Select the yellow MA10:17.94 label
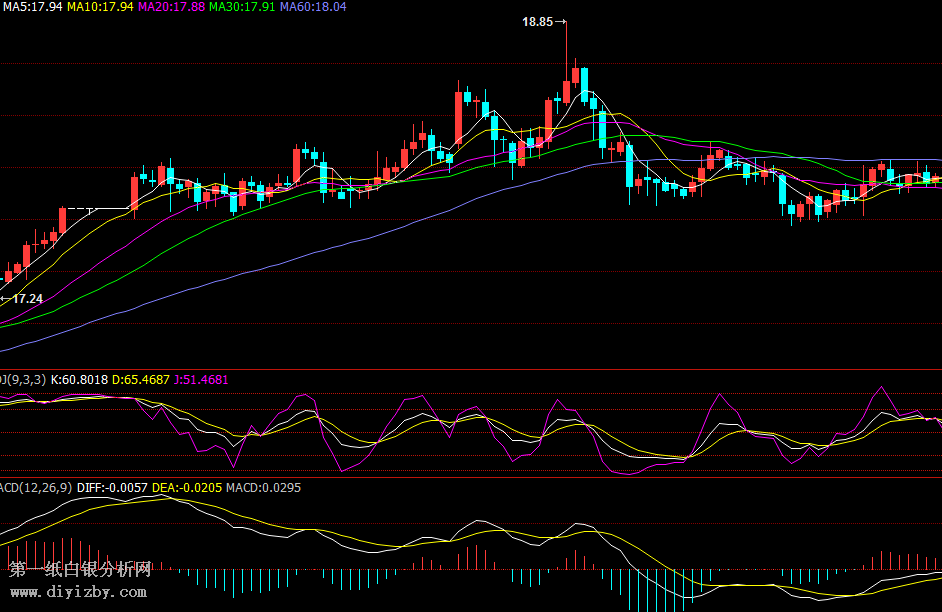Image resolution: width=942 pixels, height=612 pixels. tap(100, 6)
